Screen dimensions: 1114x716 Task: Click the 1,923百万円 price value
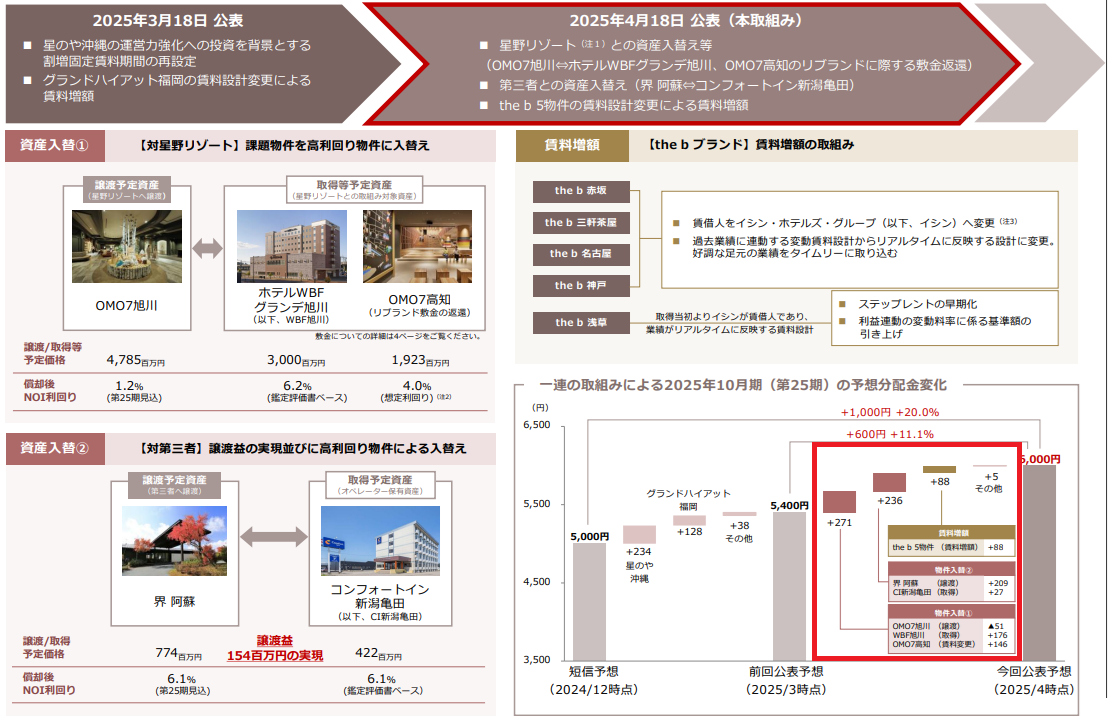click(420, 361)
